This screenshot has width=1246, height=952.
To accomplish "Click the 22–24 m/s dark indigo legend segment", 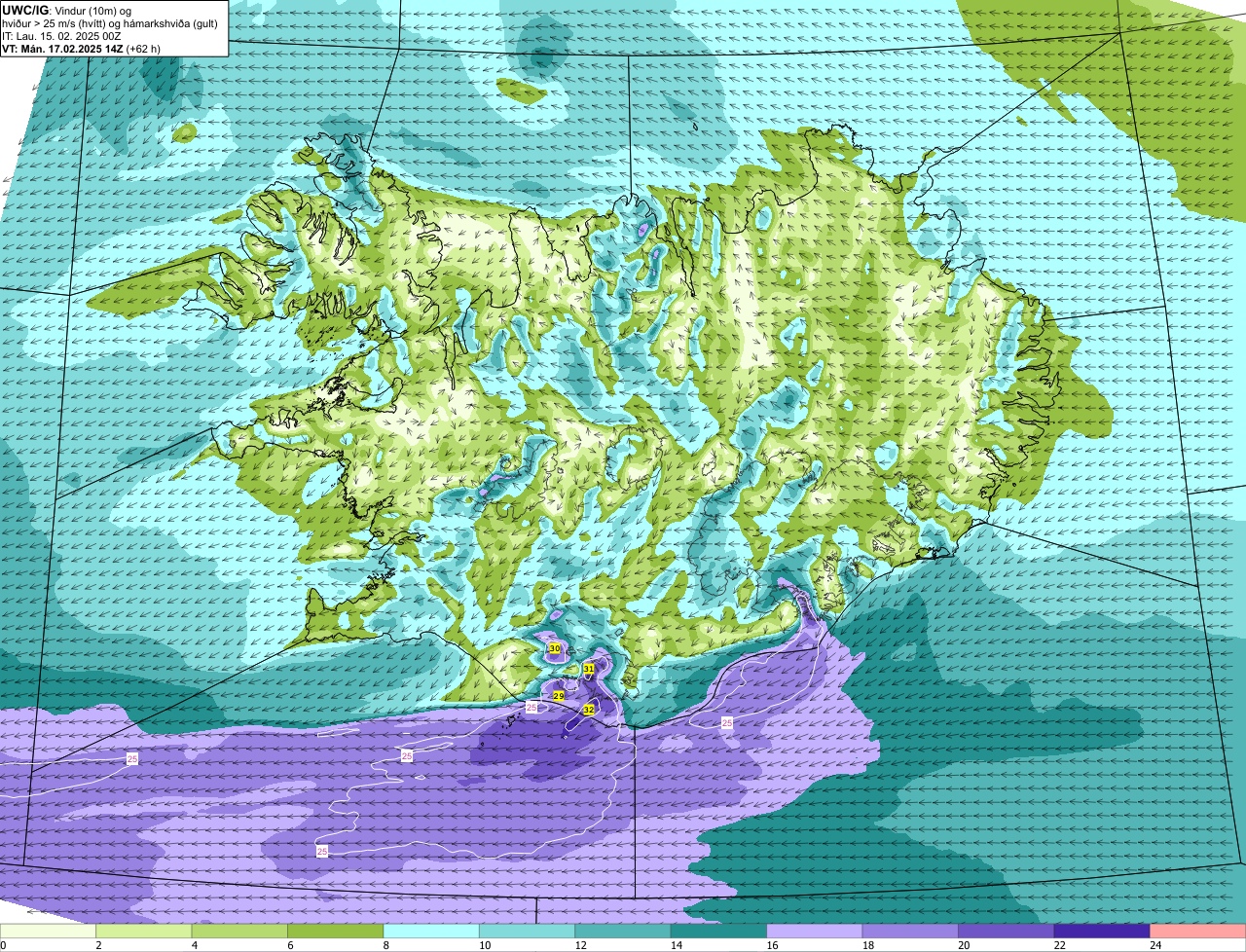I will [1102, 932].
